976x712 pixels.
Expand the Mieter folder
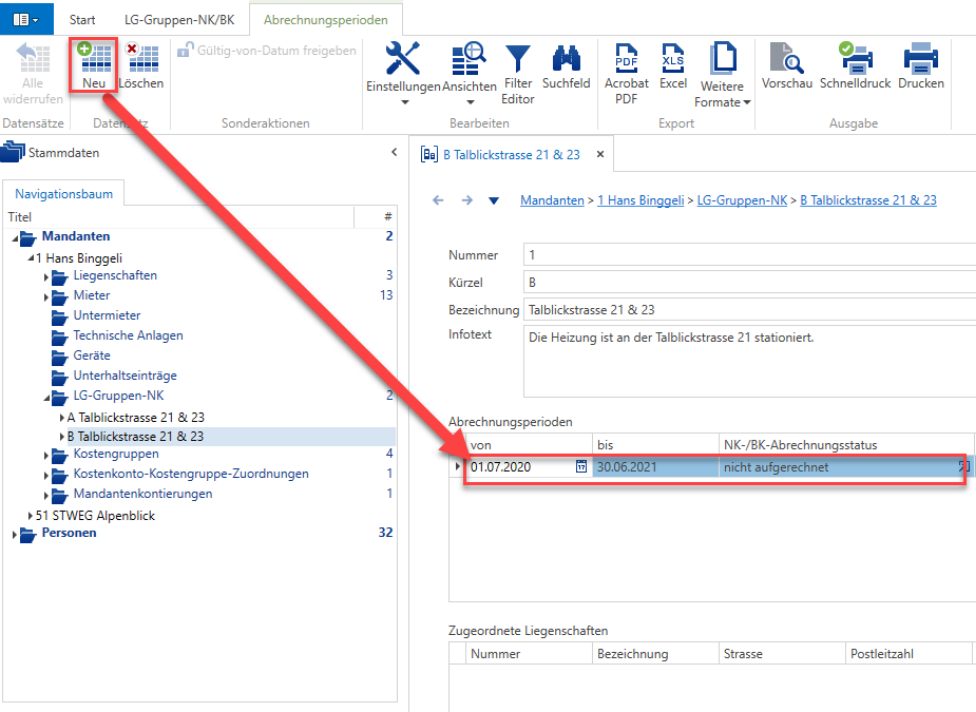click(46, 297)
